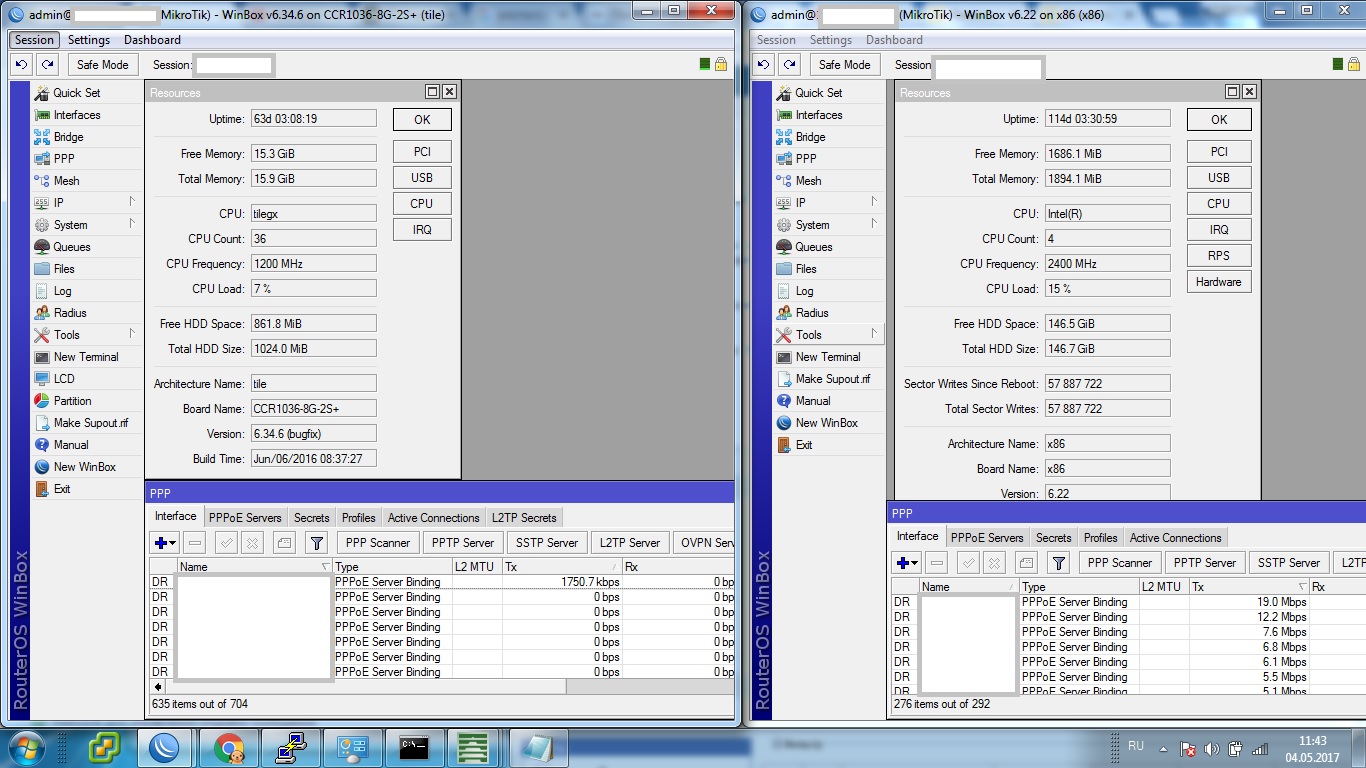The width and height of the screenshot is (1366, 768).
Task: Click Make Supout.rif in right sidebar
Action: tap(832, 379)
